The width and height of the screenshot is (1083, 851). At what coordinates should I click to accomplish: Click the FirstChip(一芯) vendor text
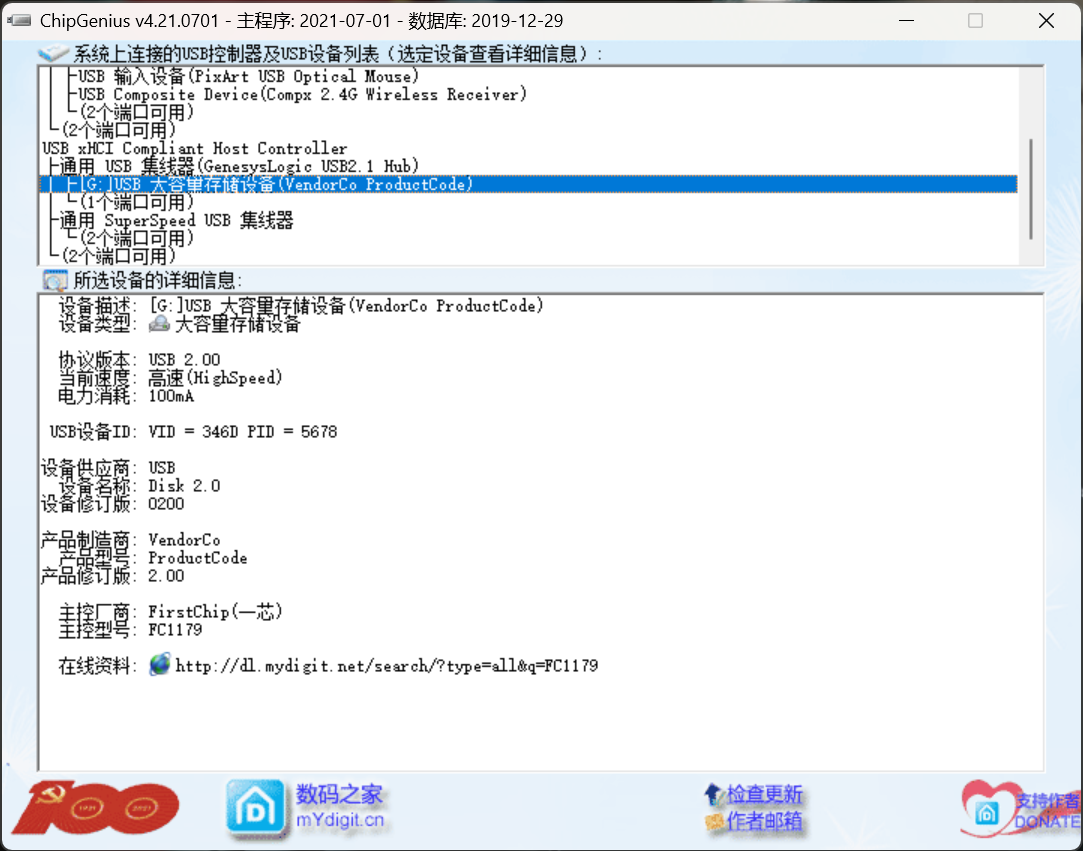coord(215,612)
